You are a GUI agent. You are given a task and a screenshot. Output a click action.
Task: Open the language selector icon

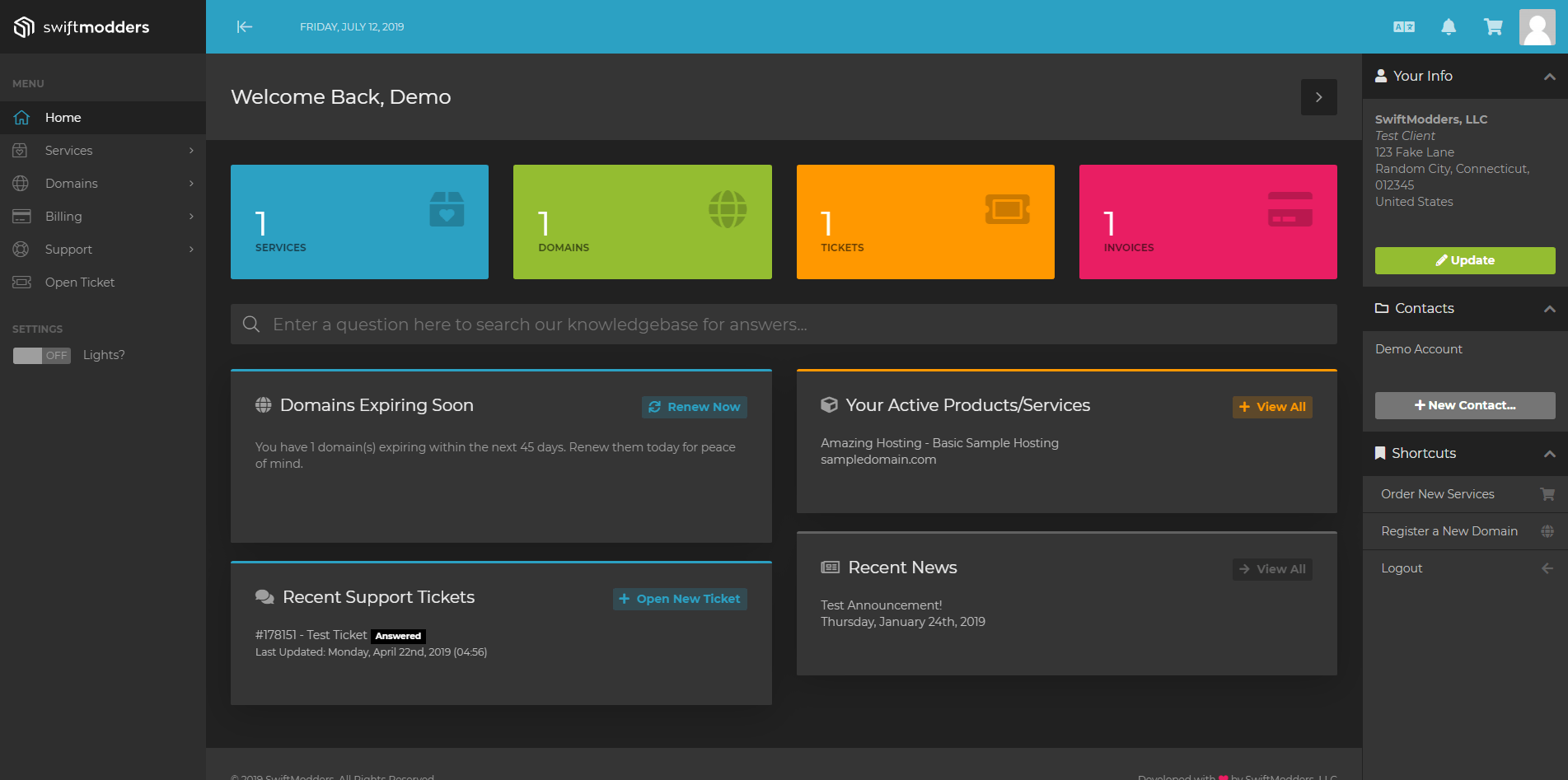pos(1403,27)
